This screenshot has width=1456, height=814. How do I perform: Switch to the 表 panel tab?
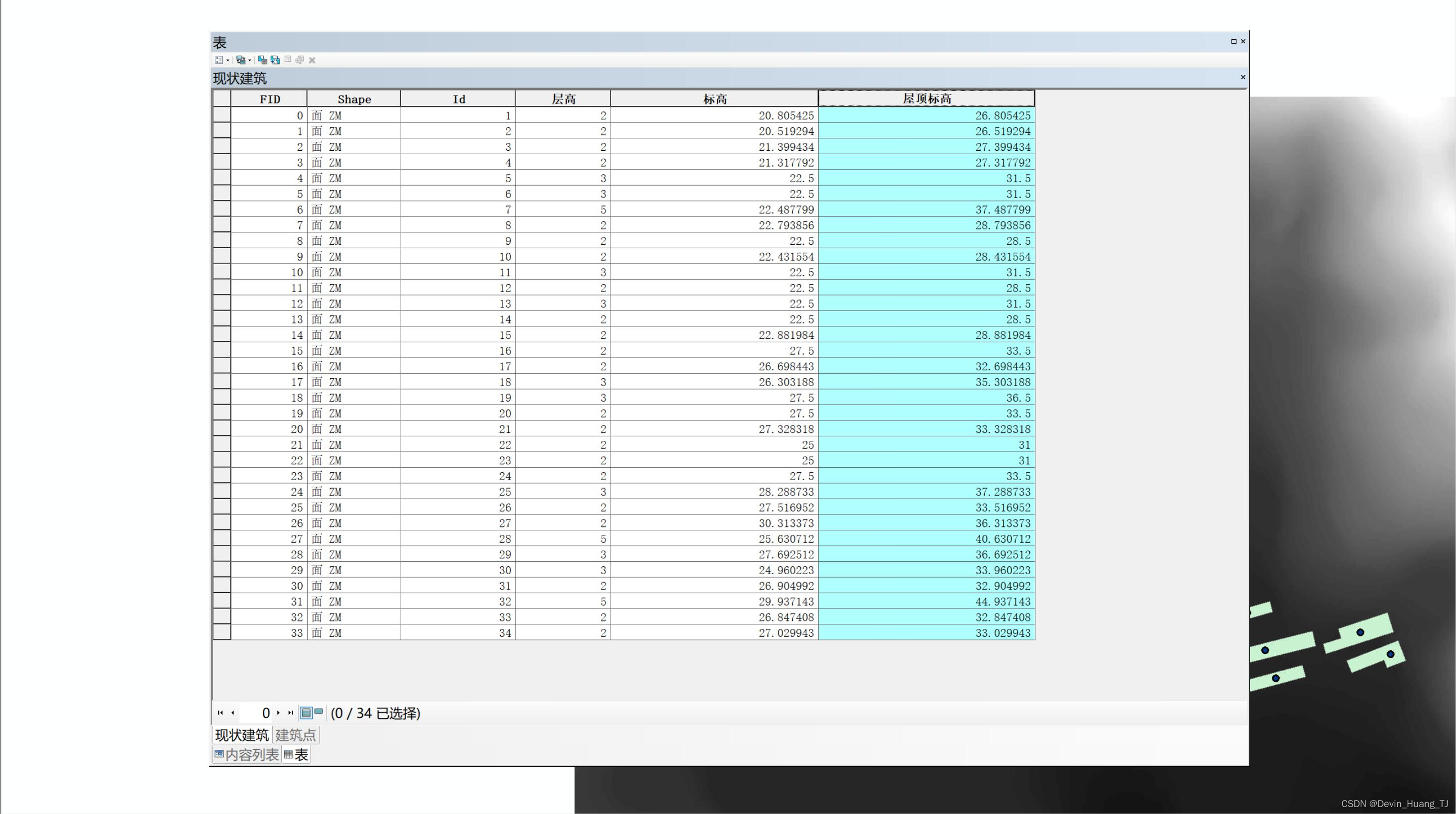[296, 755]
